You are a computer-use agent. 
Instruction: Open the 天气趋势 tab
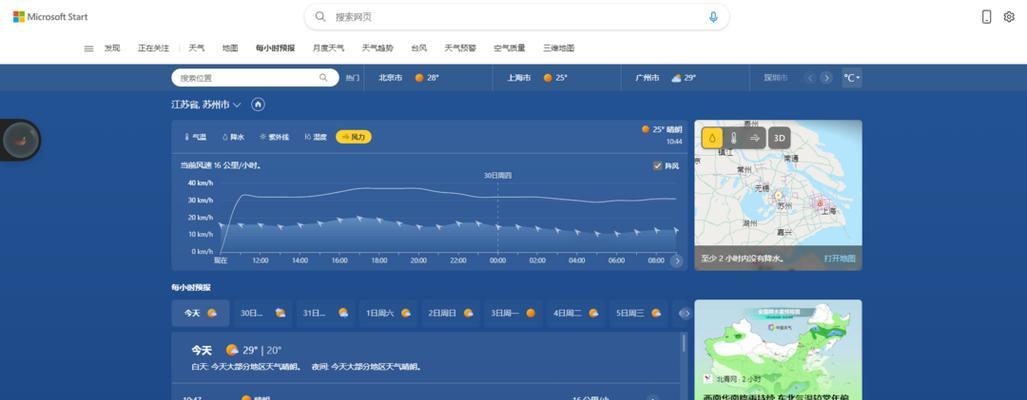[378, 48]
